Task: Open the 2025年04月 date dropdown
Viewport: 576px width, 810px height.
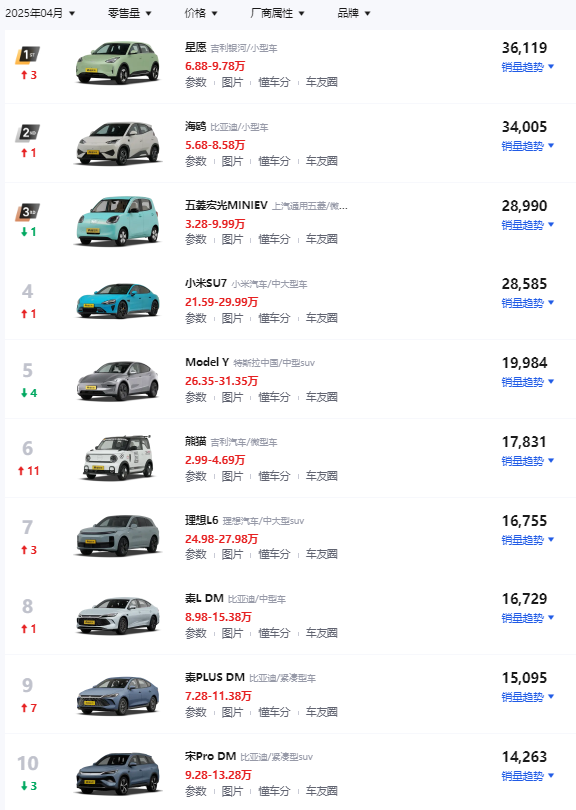Action: (40, 13)
